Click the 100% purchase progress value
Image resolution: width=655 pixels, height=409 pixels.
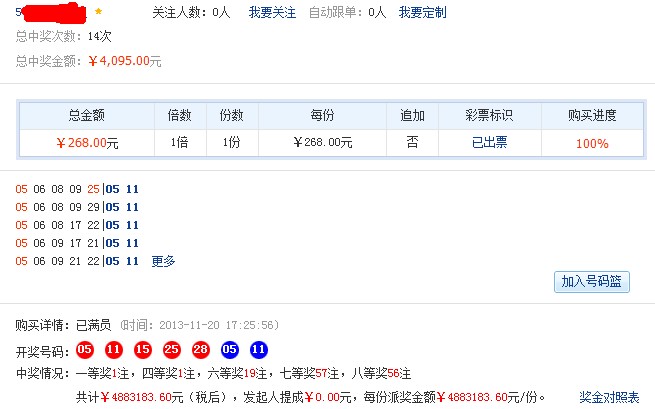pyautogui.click(x=592, y=144)
